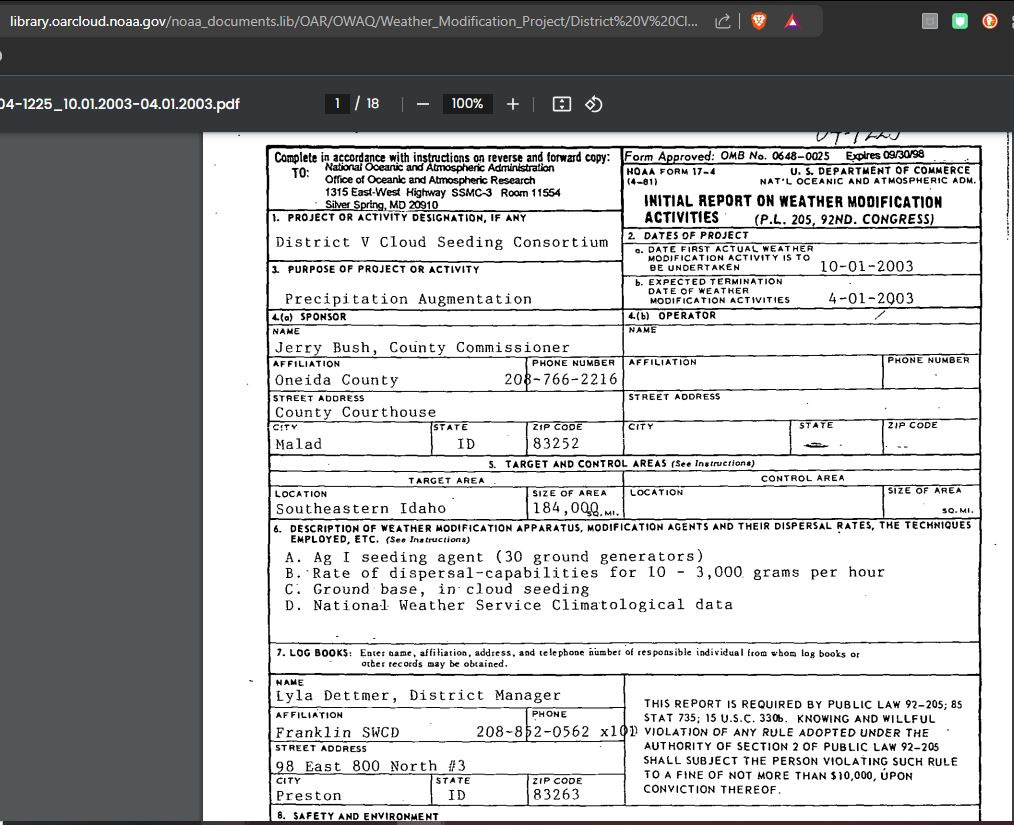Click line 'A. Ag I seeding agent'
Screen dimensions: 1014x825
click(x=494, y=557)
